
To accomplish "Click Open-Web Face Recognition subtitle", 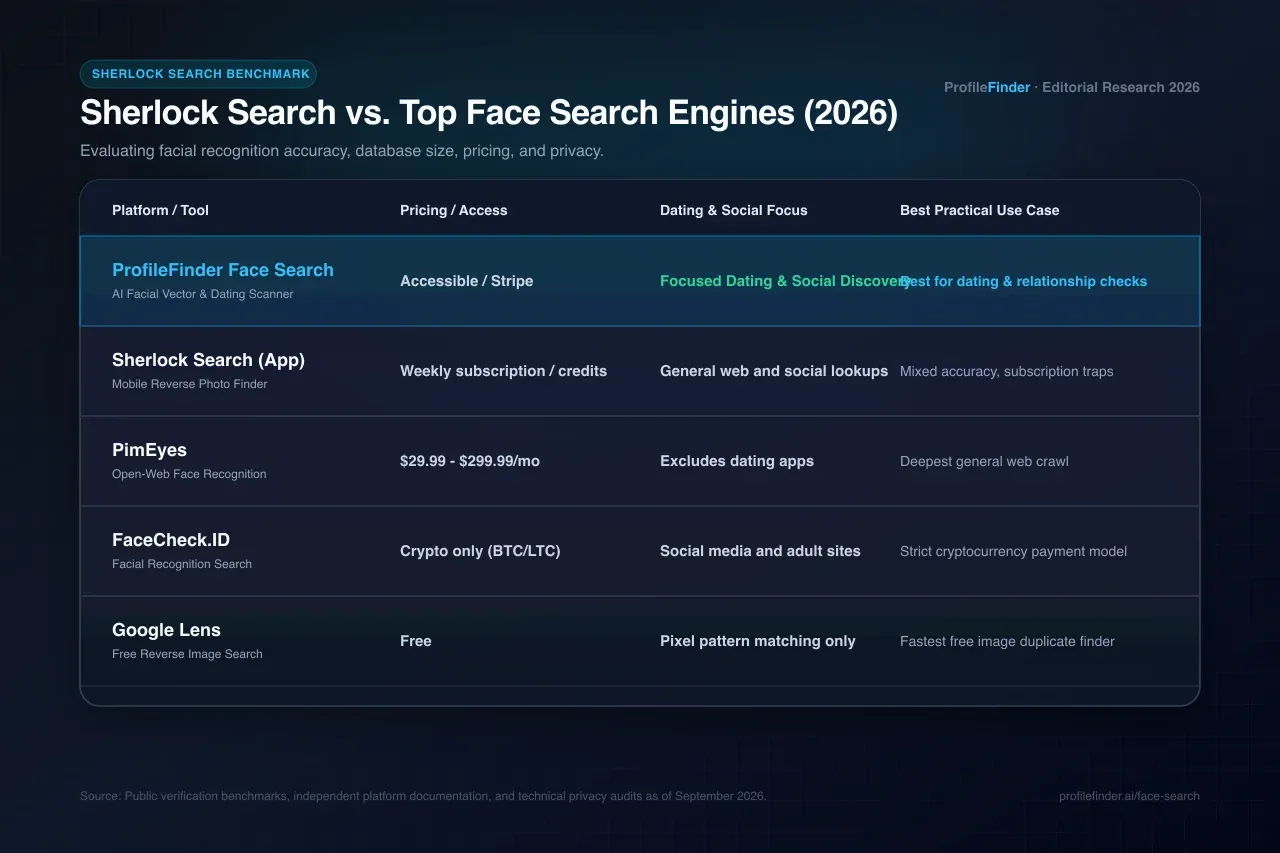I will pyautogui.click(x=189, y=474).
